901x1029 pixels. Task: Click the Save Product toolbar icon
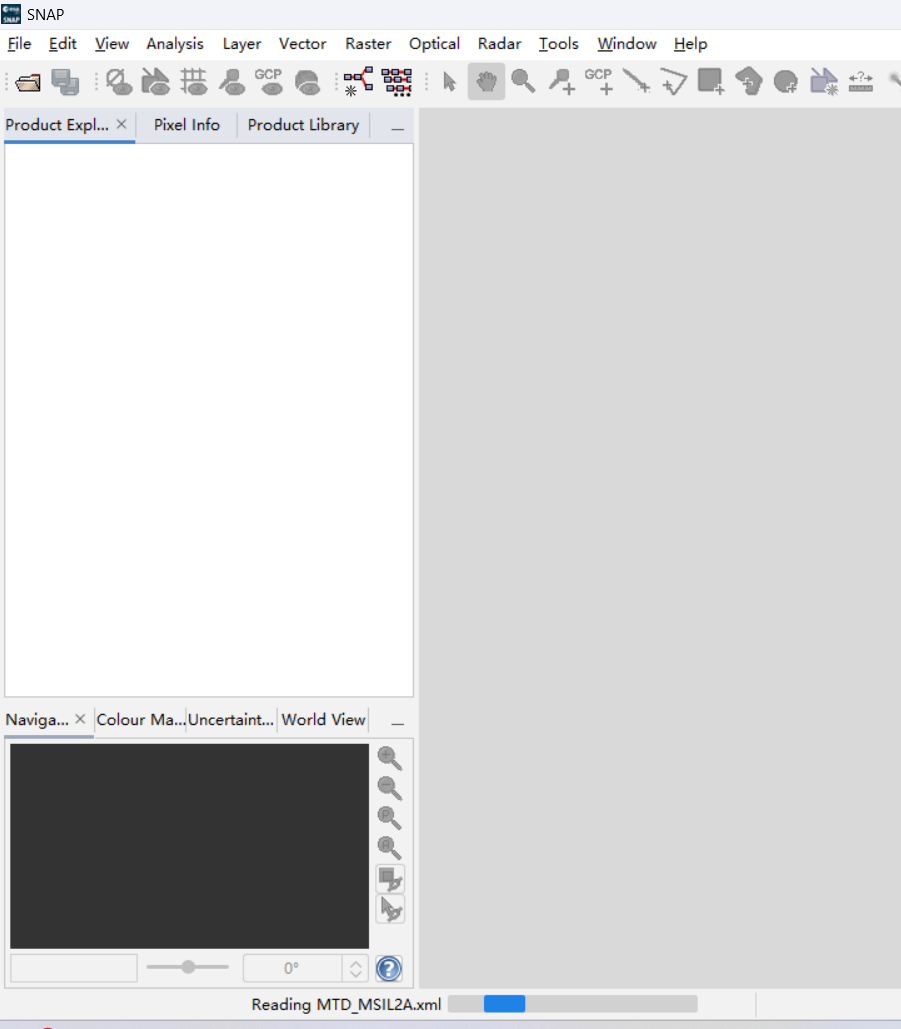[x=66, y=82]
